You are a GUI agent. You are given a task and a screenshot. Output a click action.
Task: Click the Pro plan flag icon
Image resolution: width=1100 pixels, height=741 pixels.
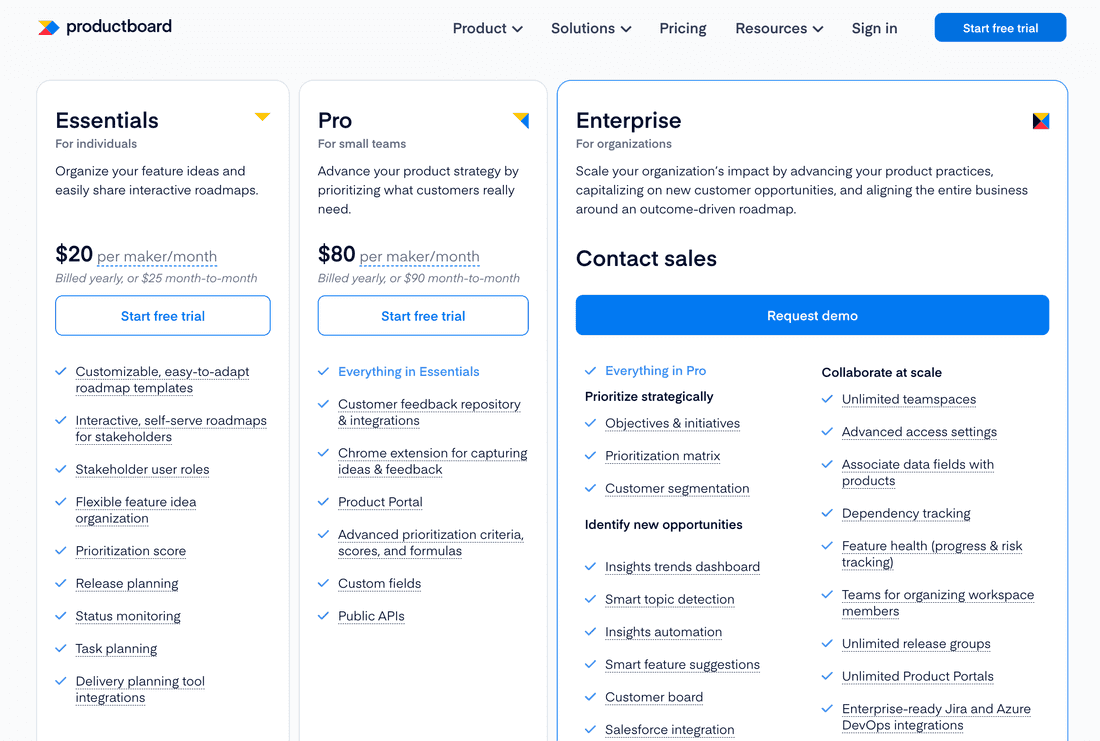point(521,119)
